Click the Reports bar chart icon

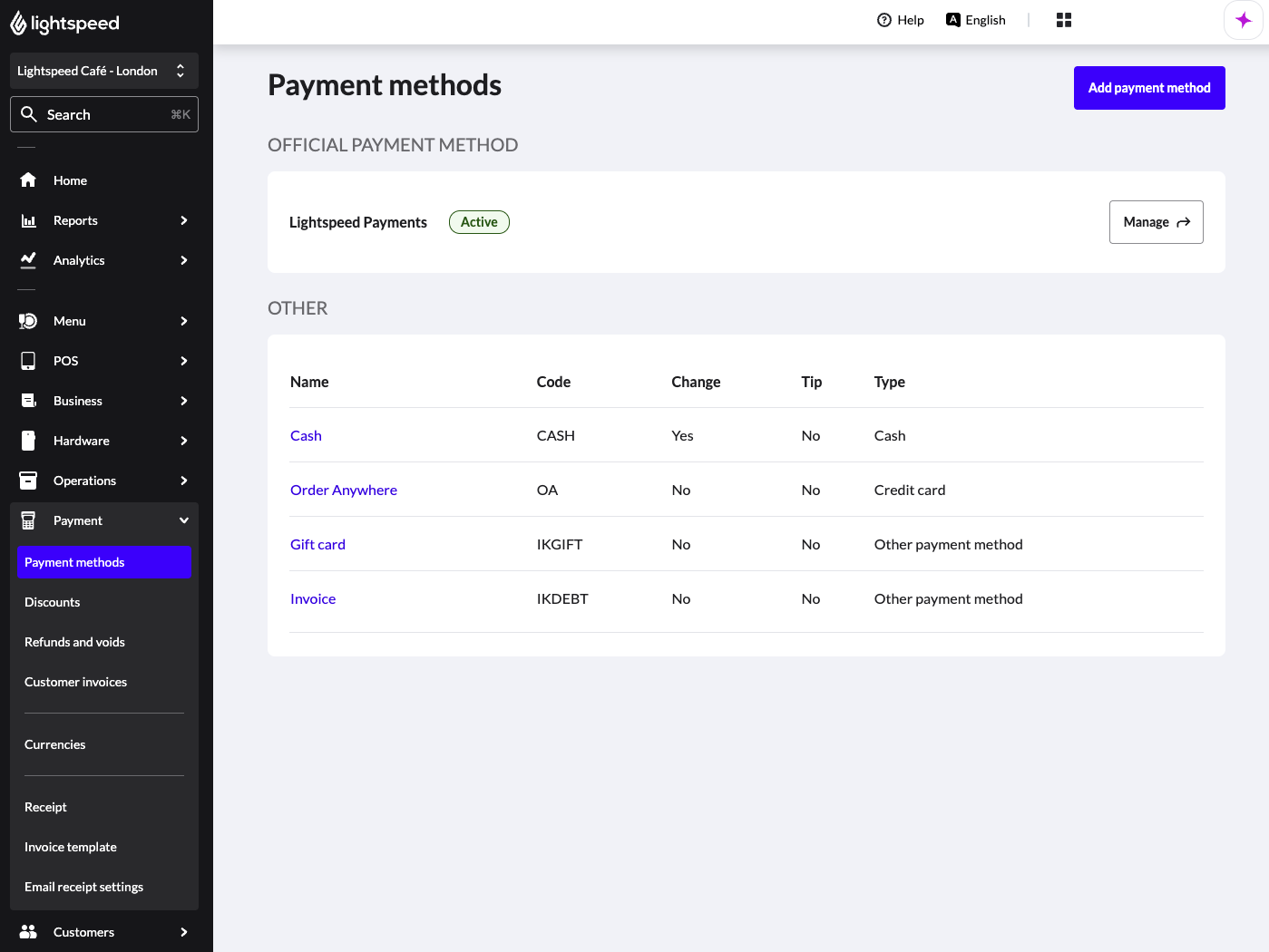click(x=28, y=220)
